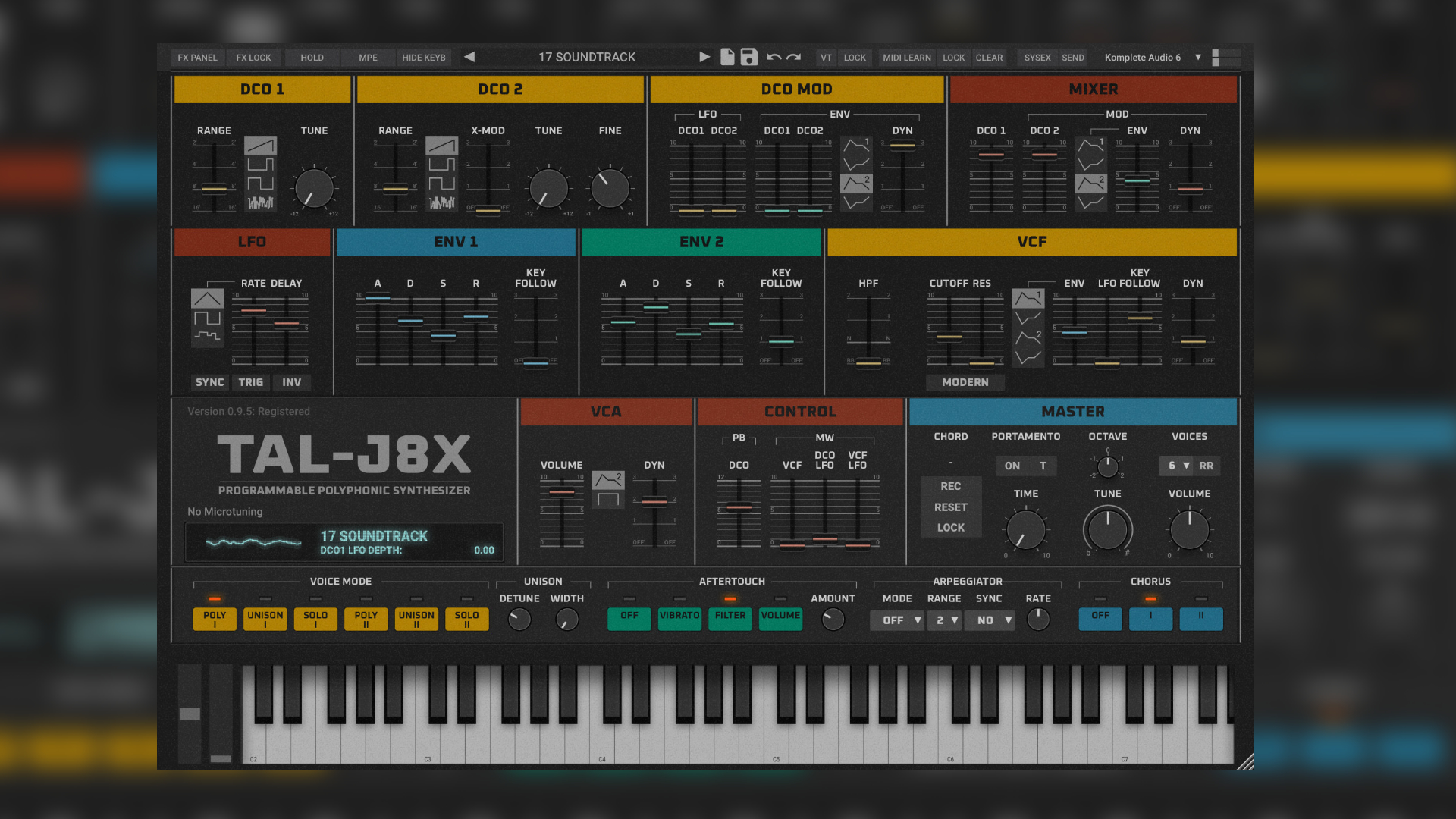The height and width of the screenshot is (819, 1456).
Task: Open the Komplete Audio 6 dropdown
Action: [1147, 57]
